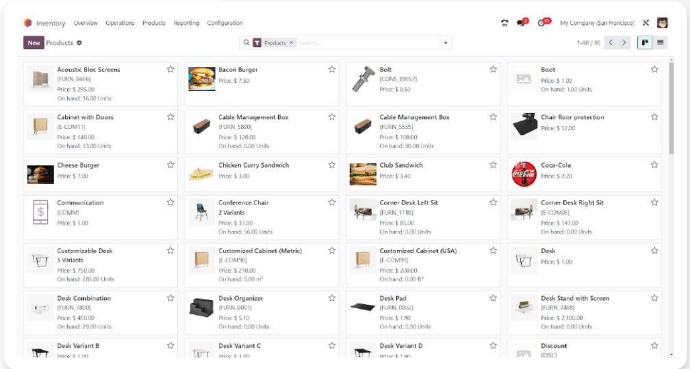Viewport: 690px width, 369px height.
Task: Favorite the Bacon Burger product
Action: (x=332, y=69)
